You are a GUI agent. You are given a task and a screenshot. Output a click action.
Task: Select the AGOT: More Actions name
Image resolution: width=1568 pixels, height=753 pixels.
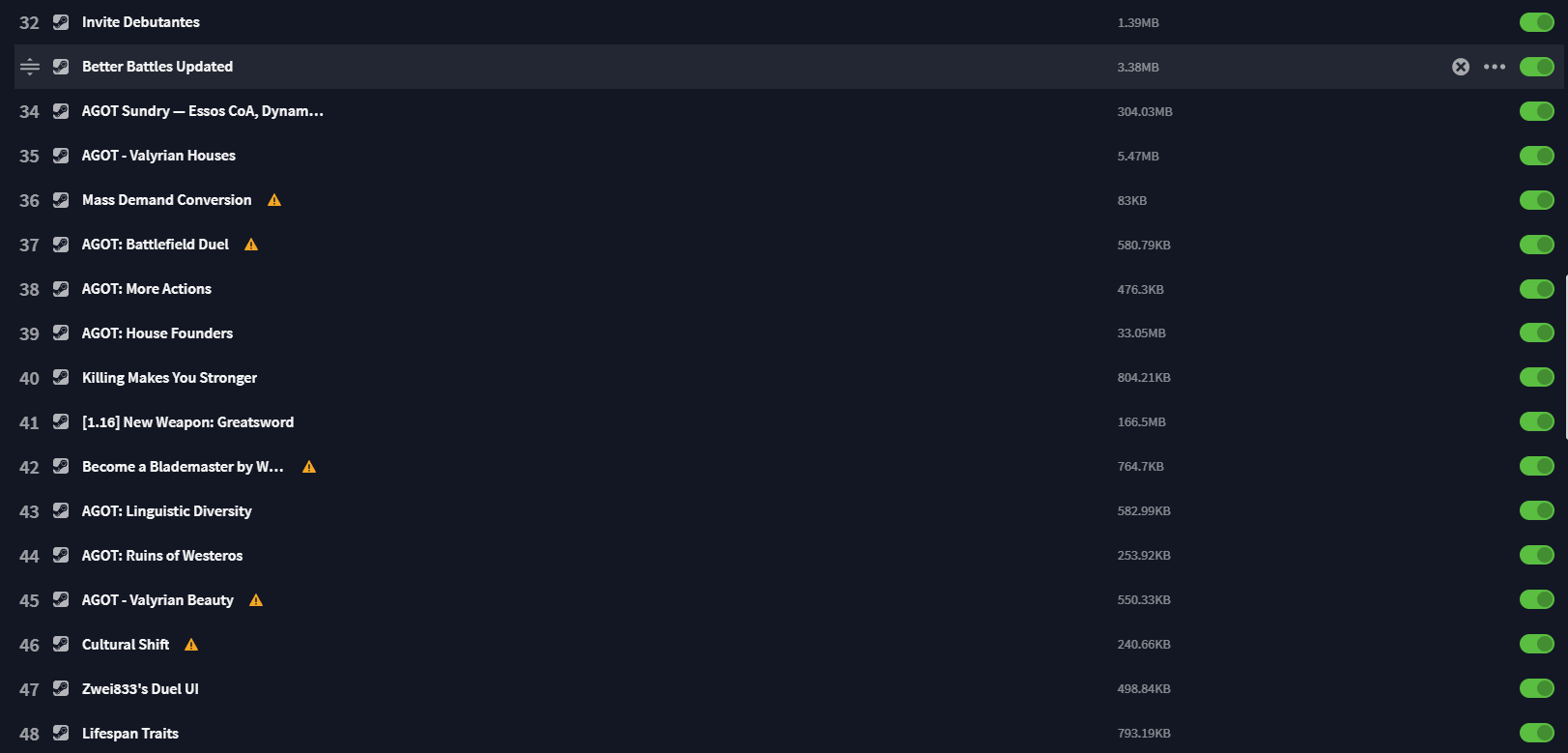(x=147, y=289)
